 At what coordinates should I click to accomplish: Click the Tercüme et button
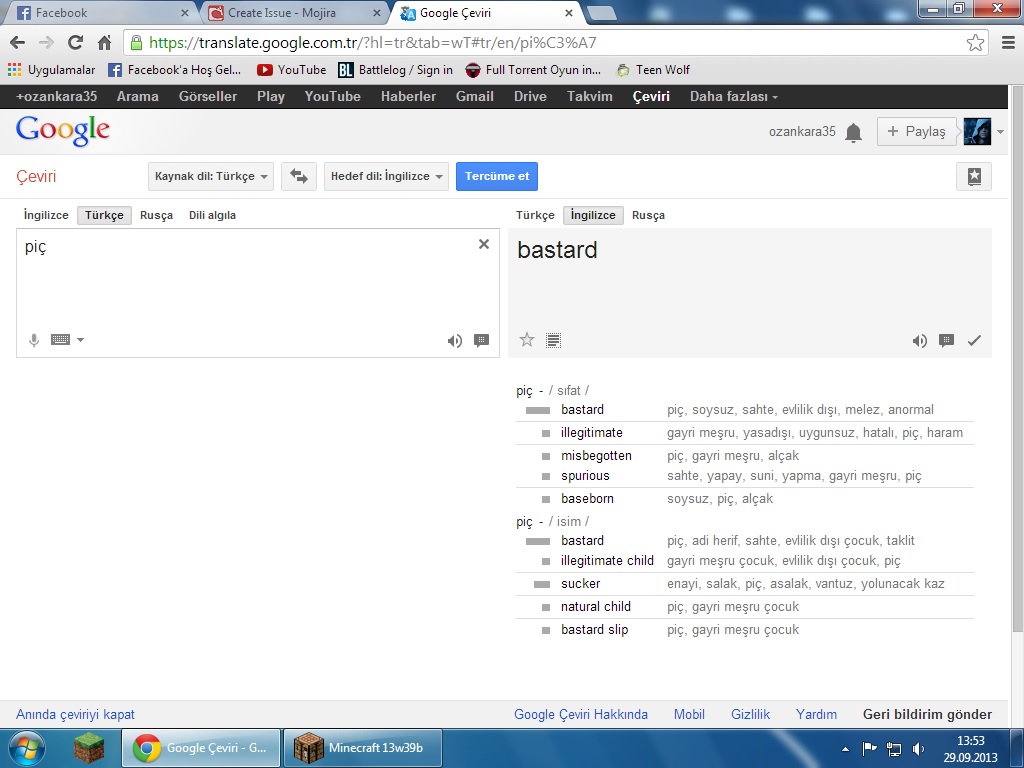pos(497,176)
